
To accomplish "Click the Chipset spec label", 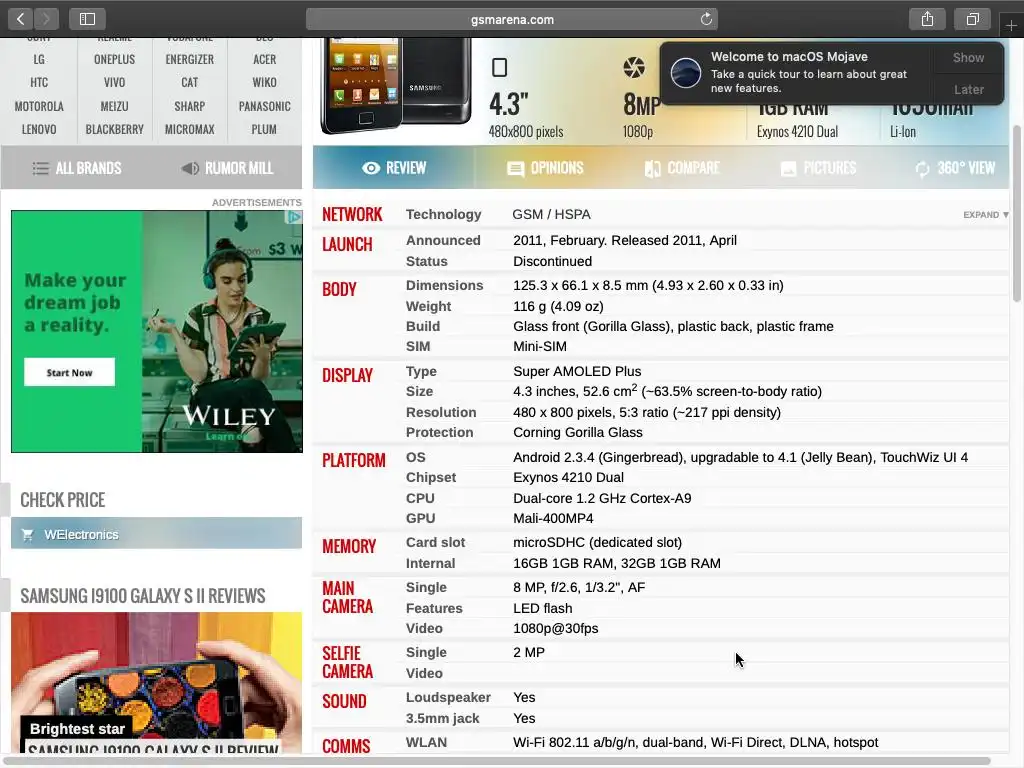I will point(431,477).
